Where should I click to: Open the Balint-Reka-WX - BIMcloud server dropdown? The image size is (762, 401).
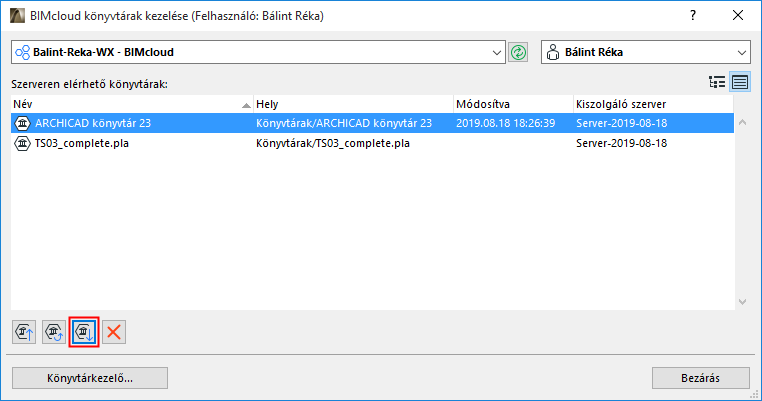coord(258,52)
